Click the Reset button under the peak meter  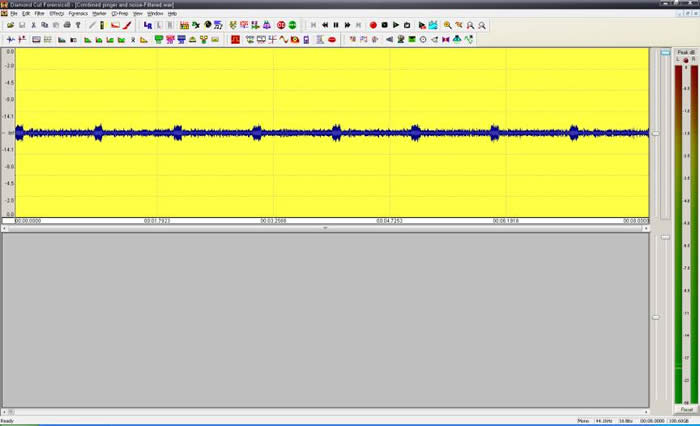tap(687, 409)
